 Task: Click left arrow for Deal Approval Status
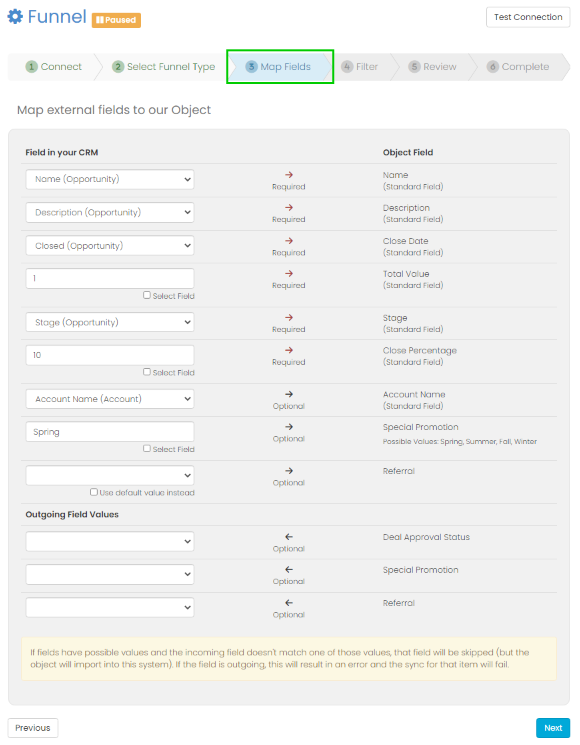pos(289,537)
